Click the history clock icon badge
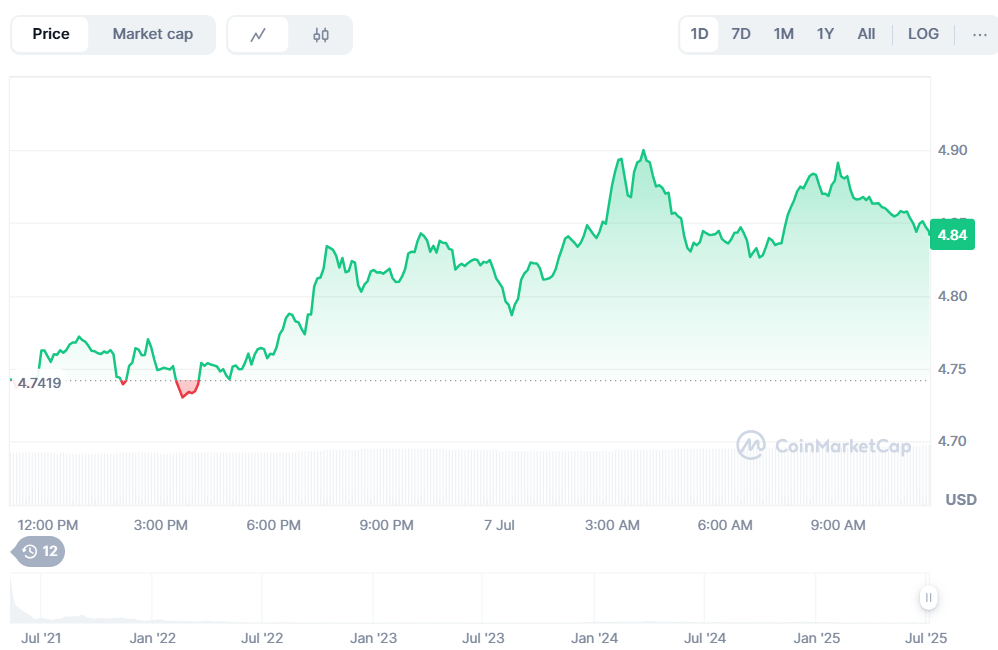 (38, 551)
